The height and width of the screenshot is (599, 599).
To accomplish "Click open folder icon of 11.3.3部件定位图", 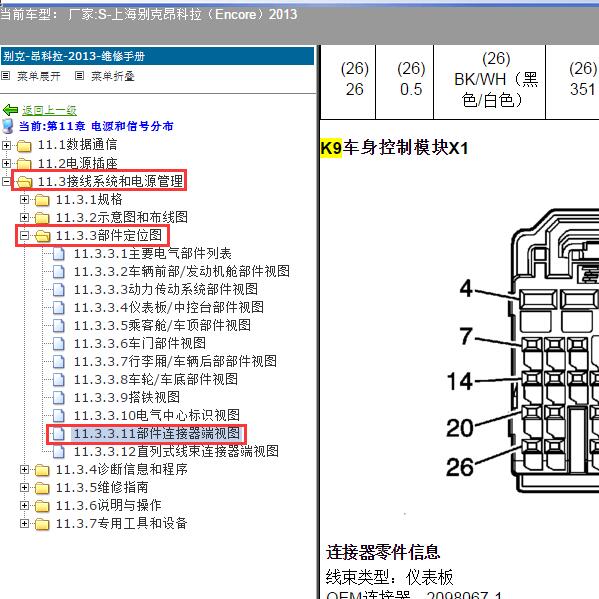I will [x=42, y=236].
